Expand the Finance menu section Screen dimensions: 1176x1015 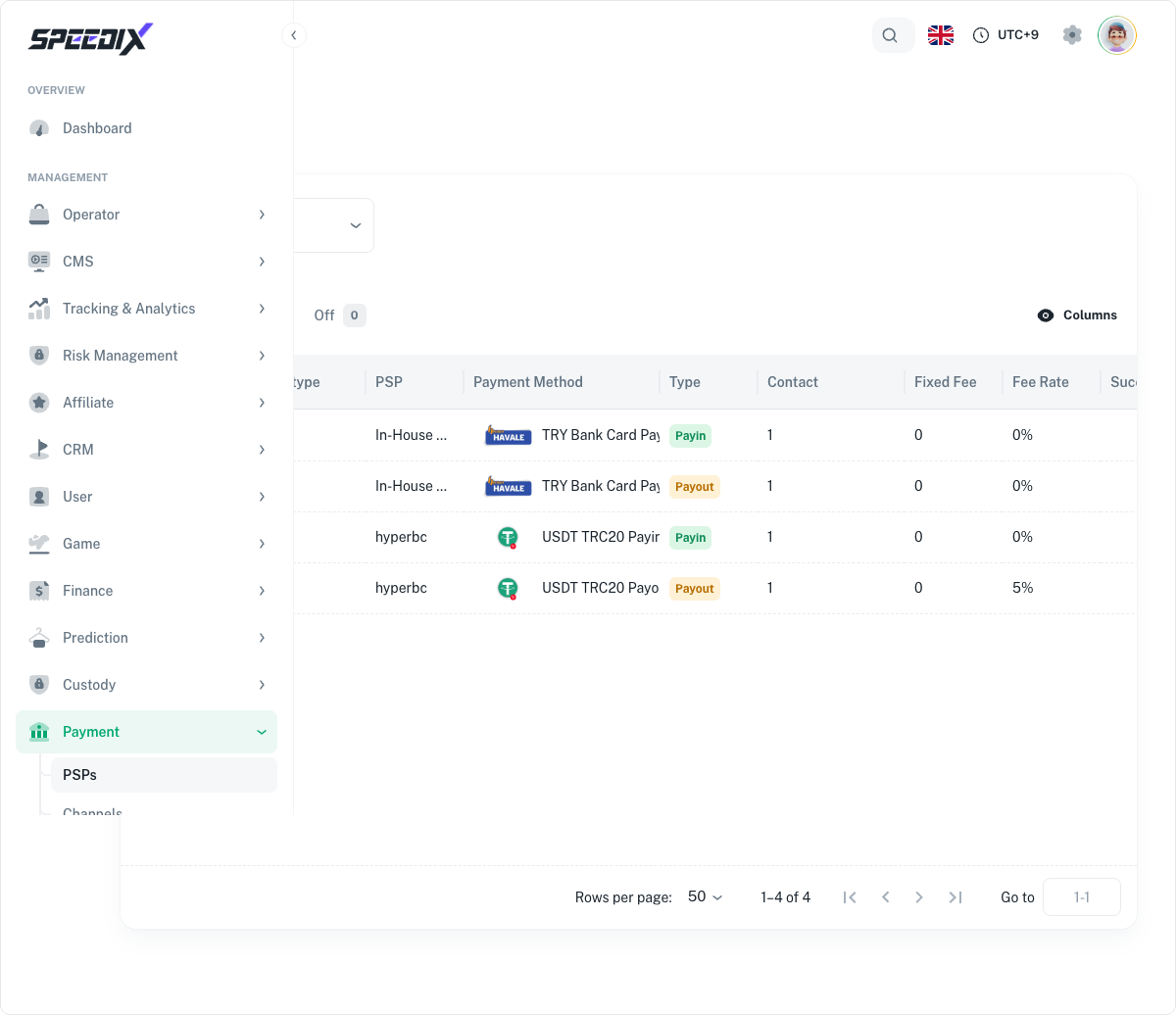(x=147, y=591)
